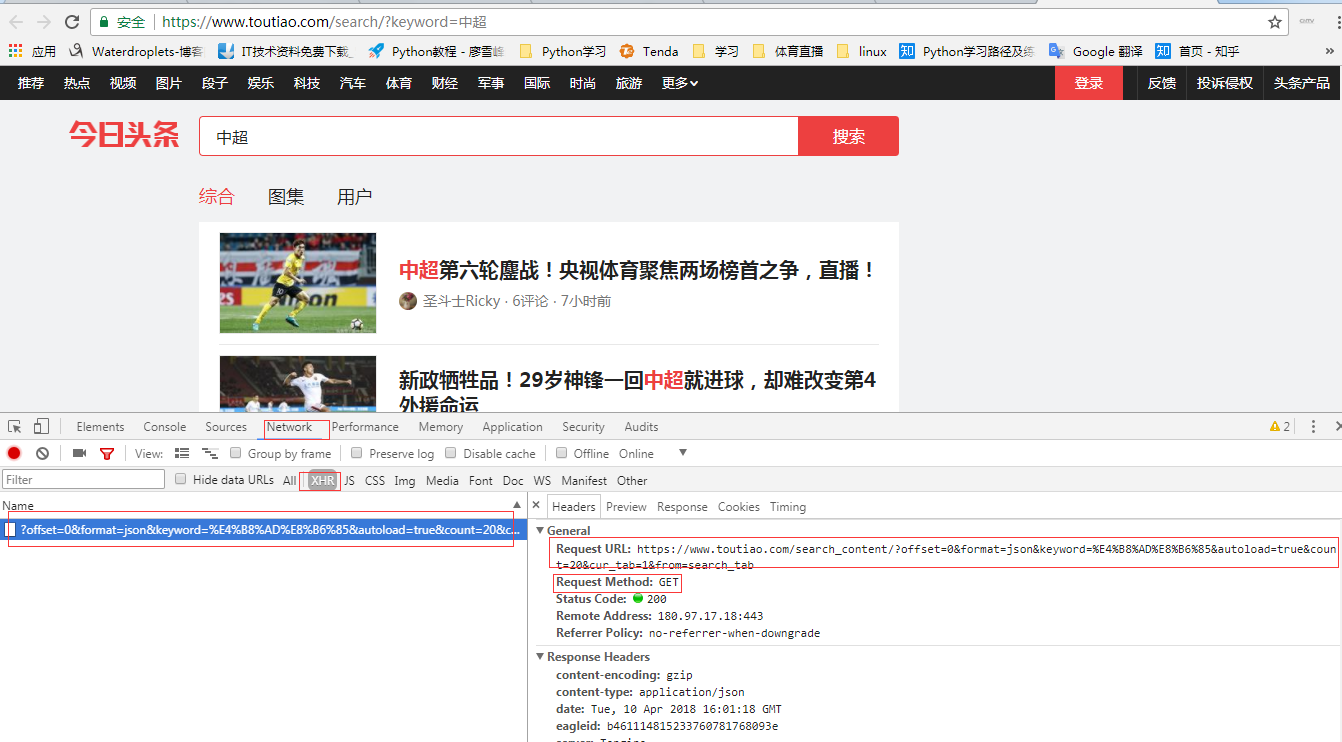Viewport: 1342px width, 742px height.
Task: Go to the 推荐 channel
Action: pyautogui.click(x=31, y=83)
